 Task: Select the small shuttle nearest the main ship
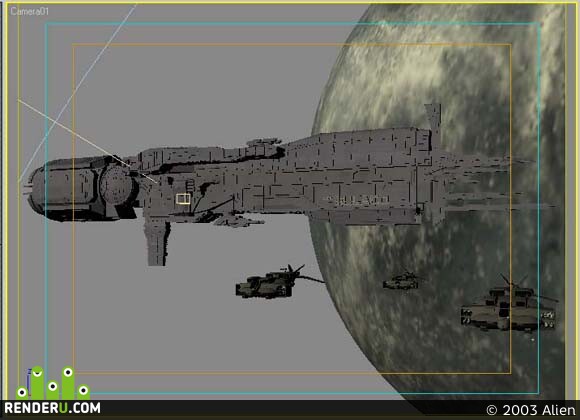tap(270, 283)
